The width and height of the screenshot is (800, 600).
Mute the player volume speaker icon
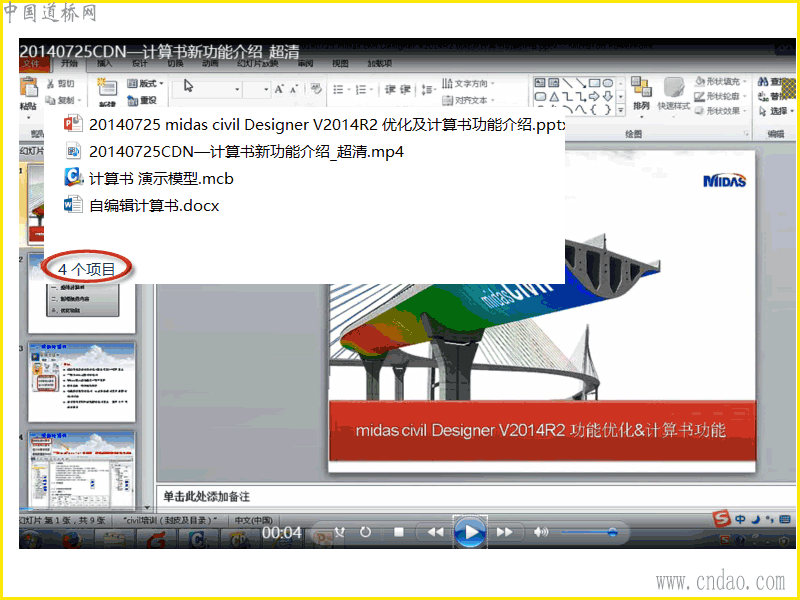point(540,532)
